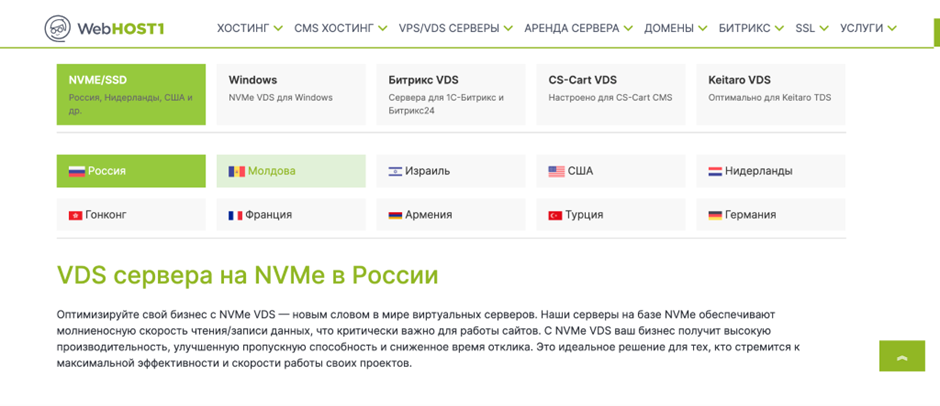Click the WebHOST1 brand name text

[x=120, y=28]
